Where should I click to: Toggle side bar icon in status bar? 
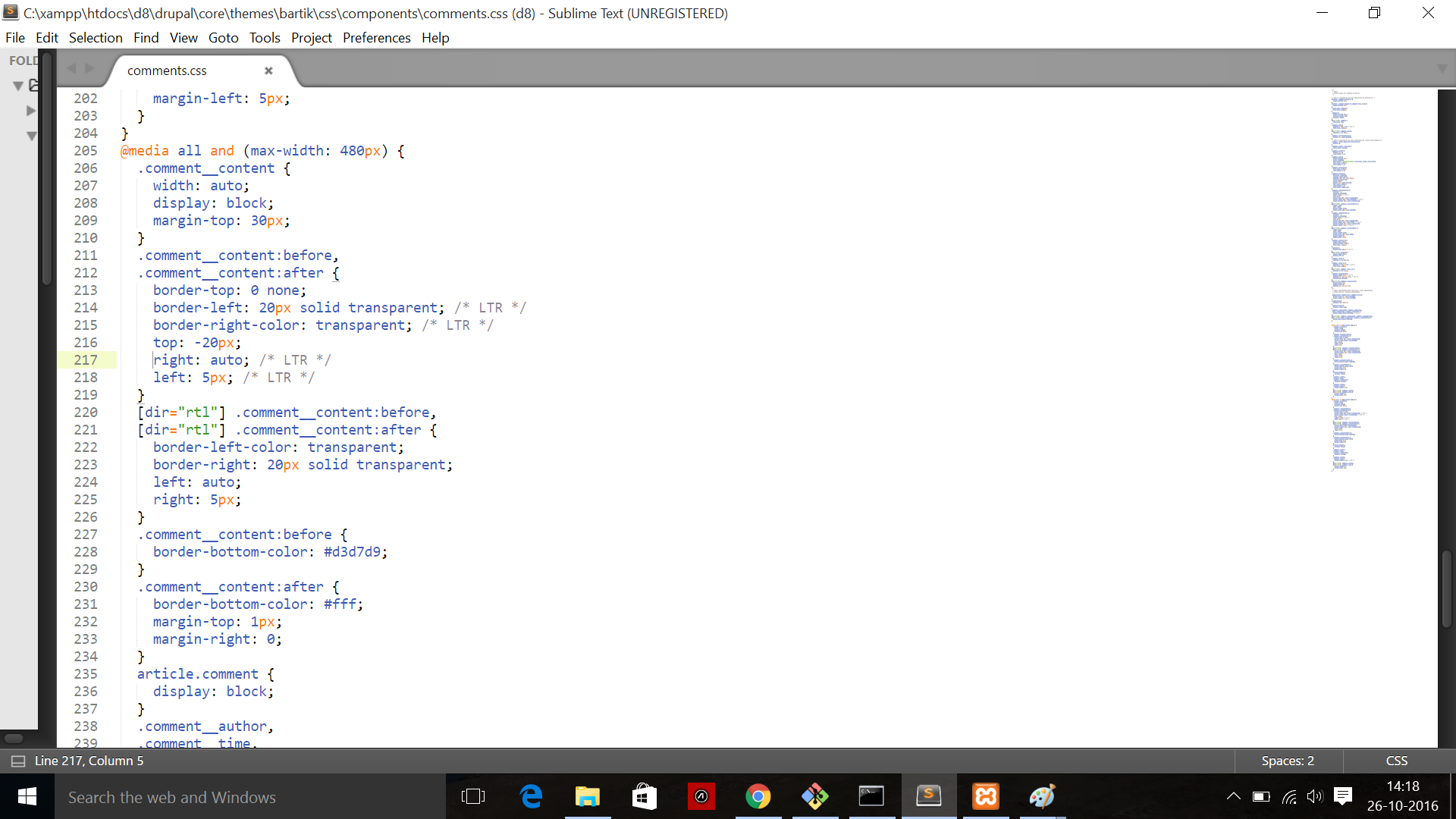tap(18, 761)
